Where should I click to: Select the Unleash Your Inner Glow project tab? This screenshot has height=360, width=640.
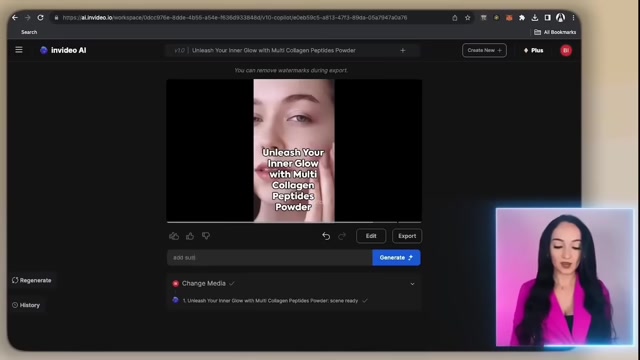click(x=273, y=51)
